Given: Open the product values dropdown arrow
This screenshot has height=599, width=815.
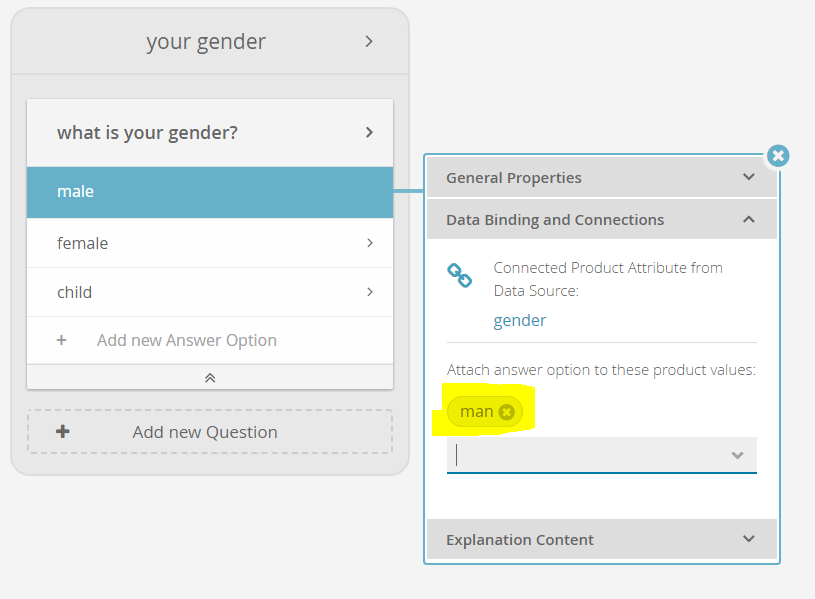Looking at the screenshot, I should 737,455.
